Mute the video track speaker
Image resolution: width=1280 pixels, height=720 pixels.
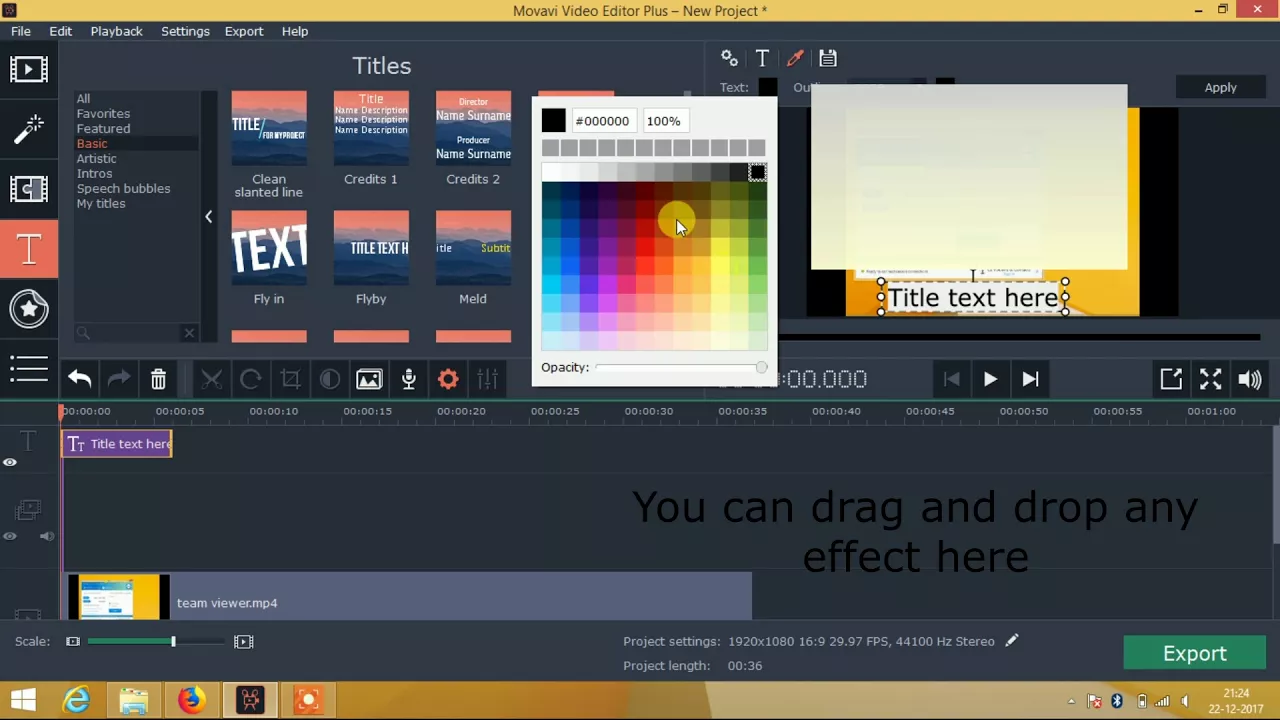pos(46,536)
